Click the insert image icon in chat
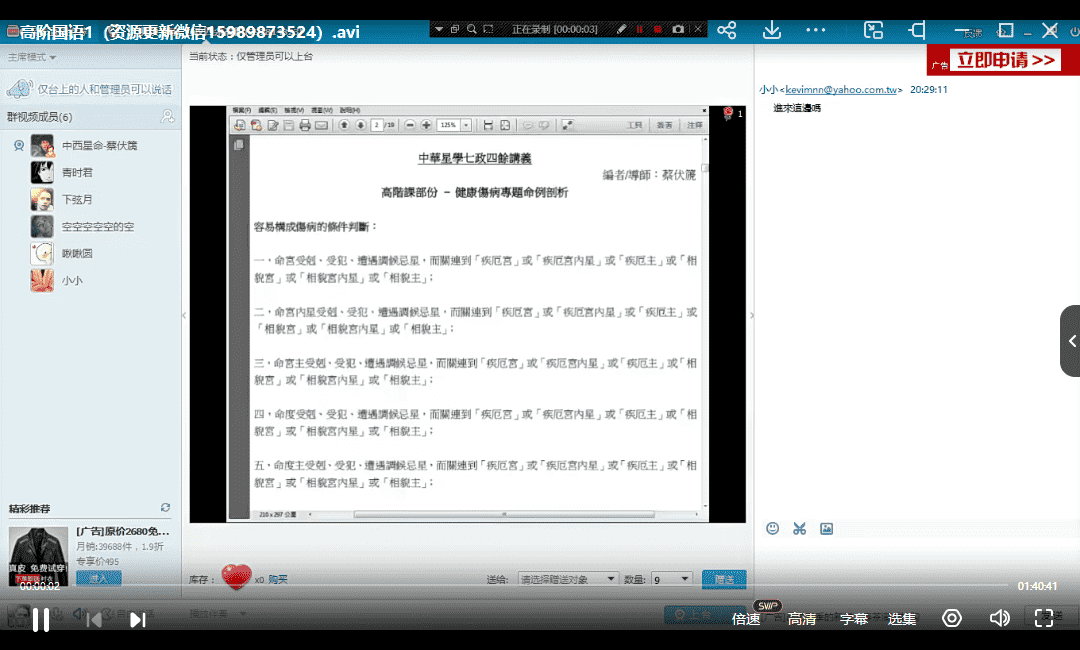 (x=826, y=528)
